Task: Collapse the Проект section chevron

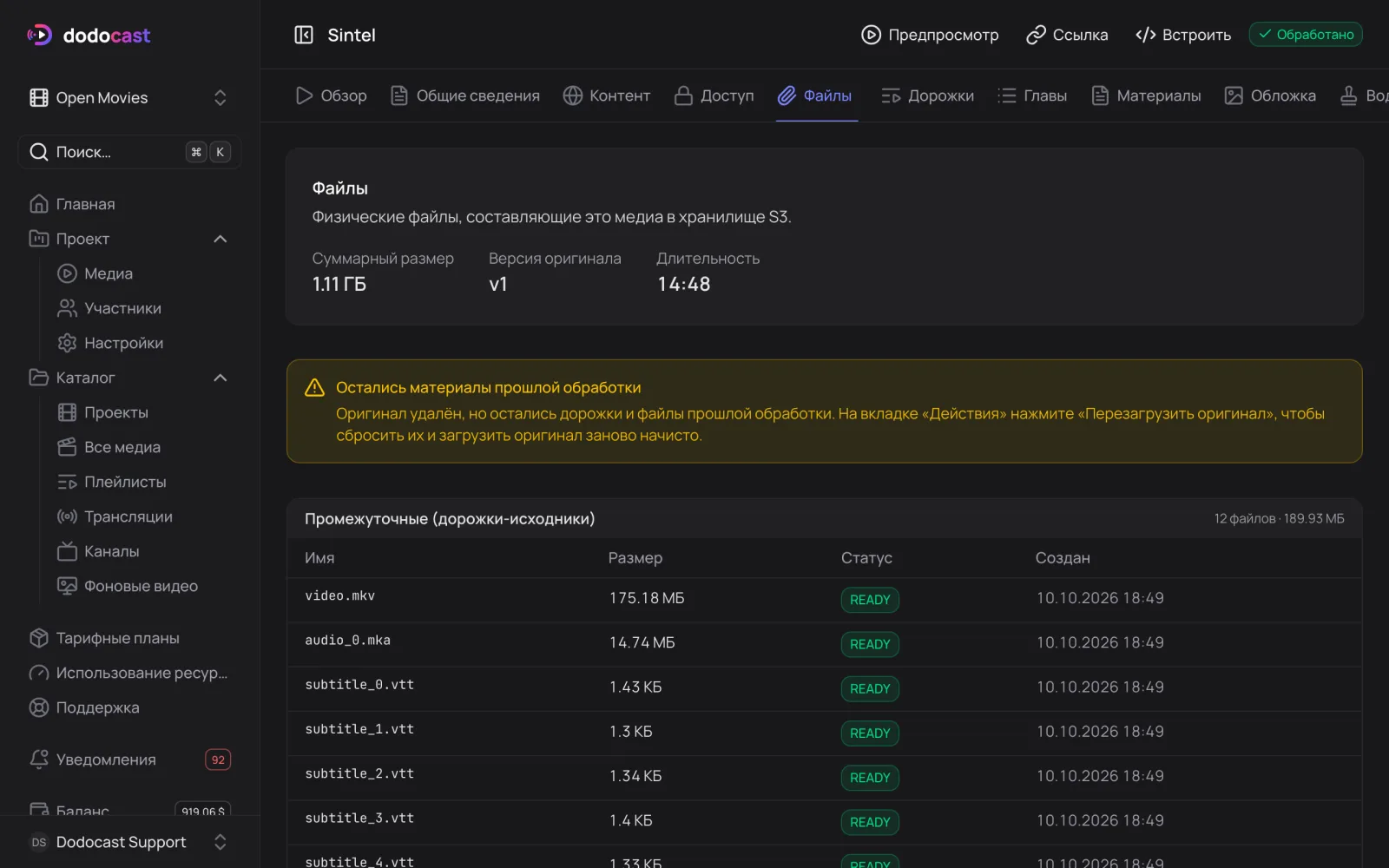Action: (x=221, y=239)
